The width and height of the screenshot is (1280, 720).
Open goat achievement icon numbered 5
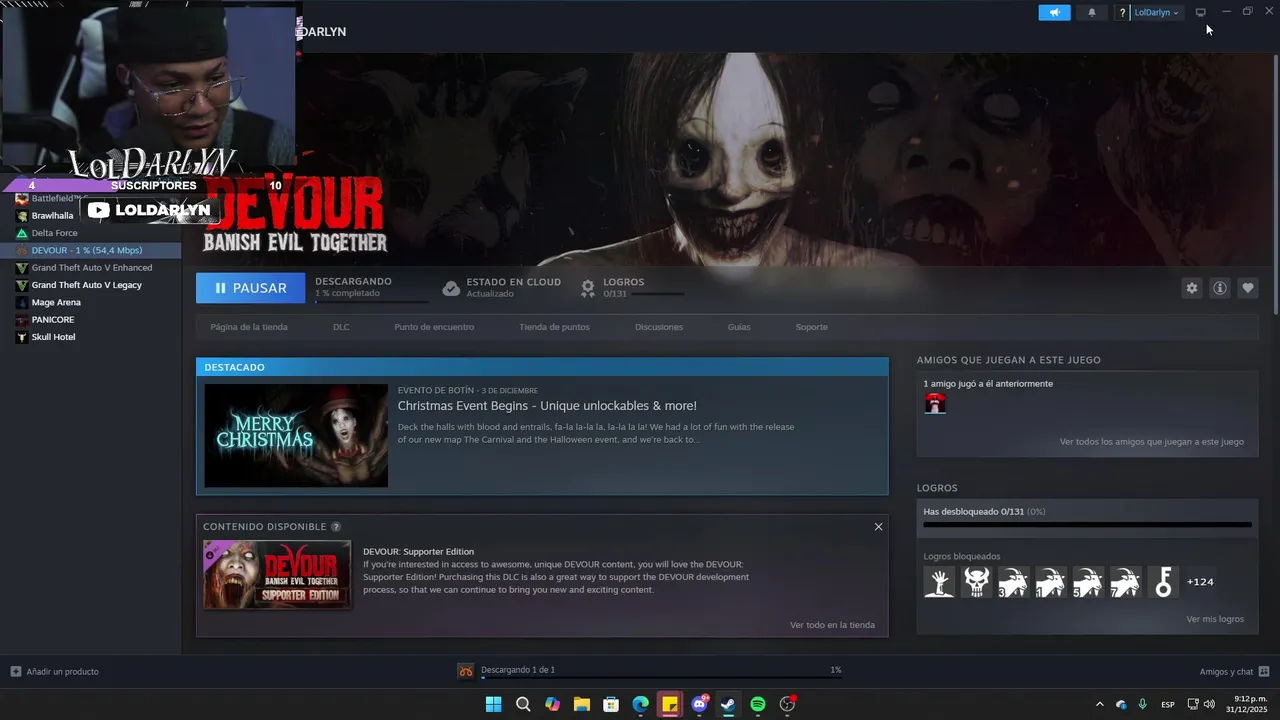(x=1088, y=582)
